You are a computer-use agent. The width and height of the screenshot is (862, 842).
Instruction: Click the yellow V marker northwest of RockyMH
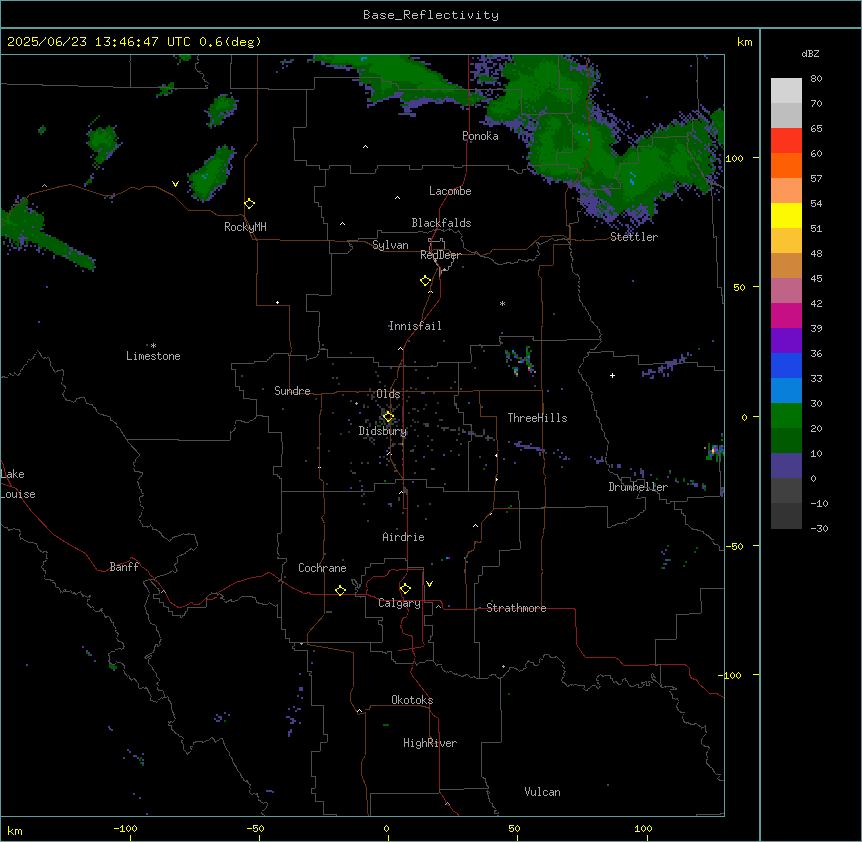click(175, 184)
